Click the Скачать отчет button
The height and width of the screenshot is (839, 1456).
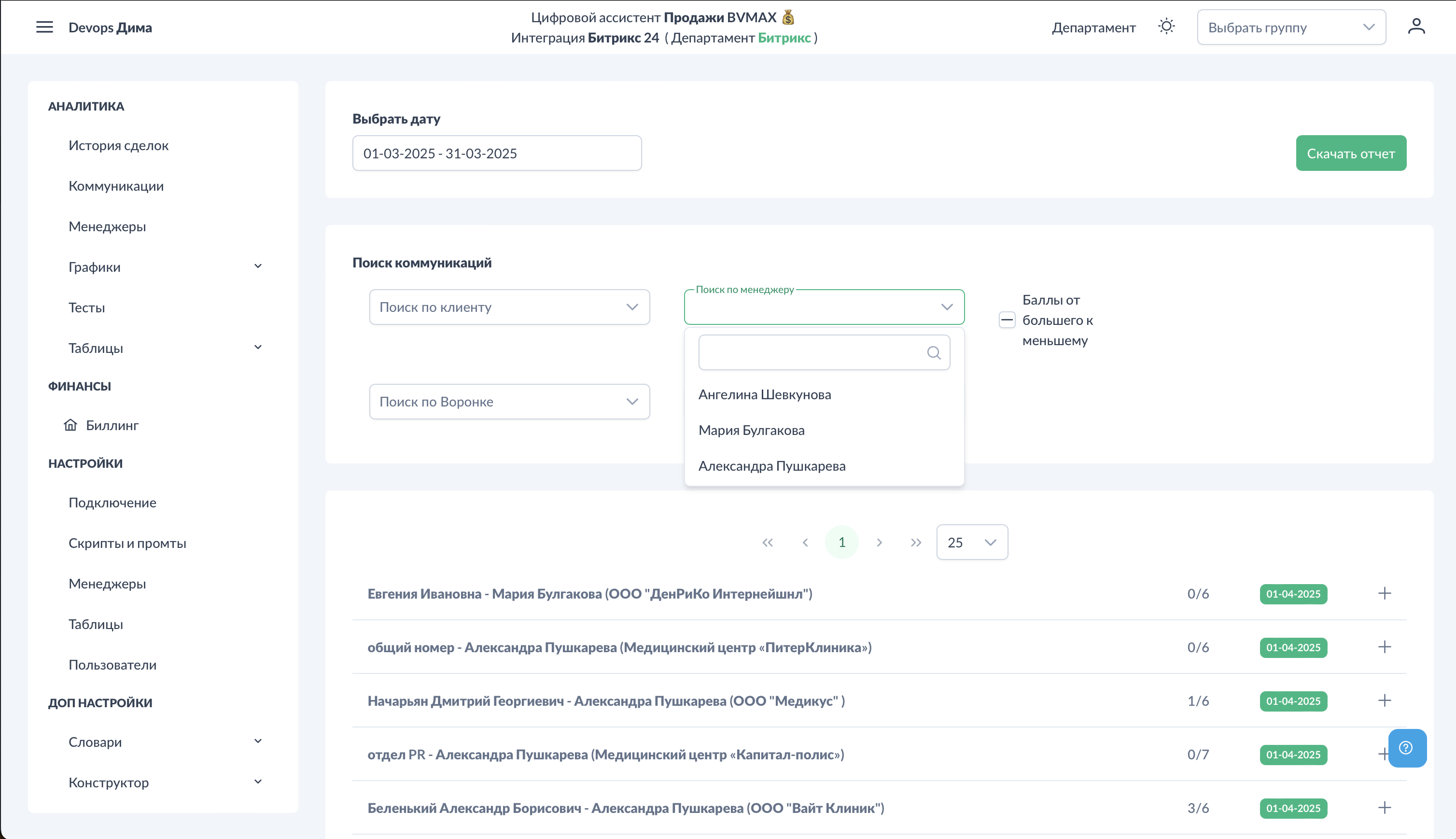click(x=1350, y=154)
